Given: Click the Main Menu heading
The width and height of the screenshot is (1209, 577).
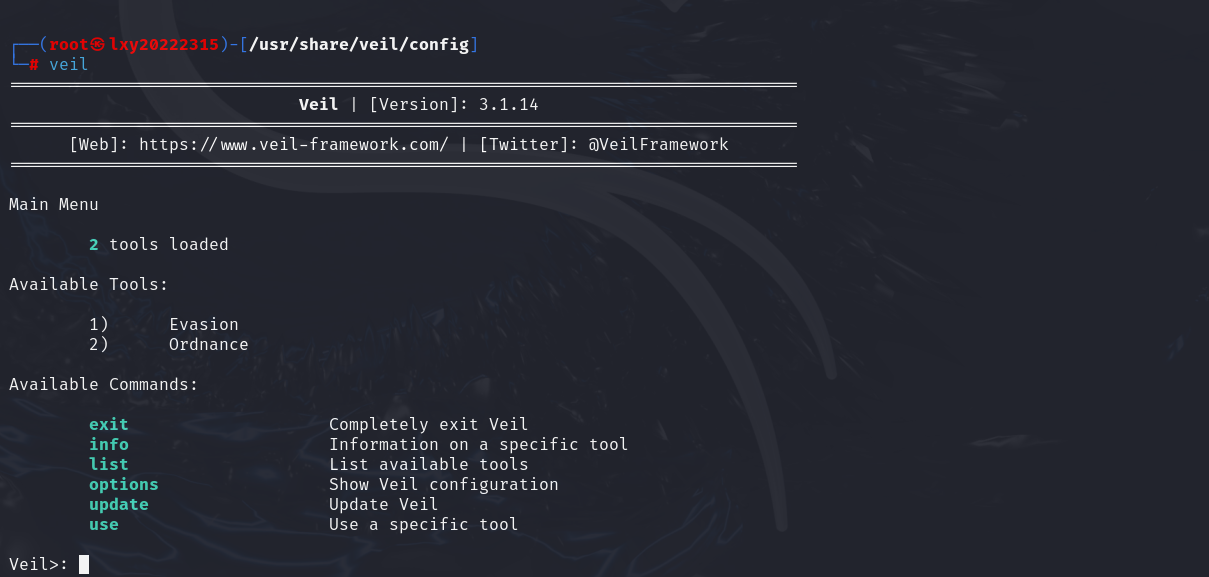Looking at the screenshot, I should pyautogui.click(x=54, y=204).
